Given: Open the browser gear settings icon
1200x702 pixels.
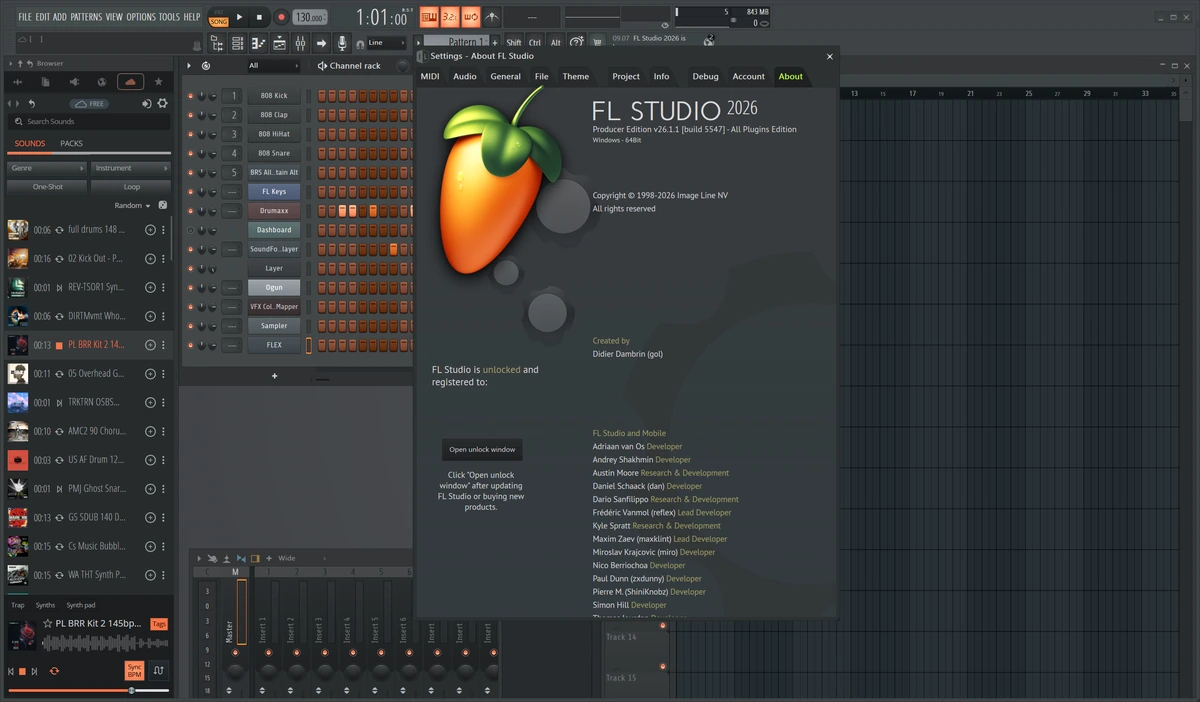Looking at the screenshot, I should point(163,103).
